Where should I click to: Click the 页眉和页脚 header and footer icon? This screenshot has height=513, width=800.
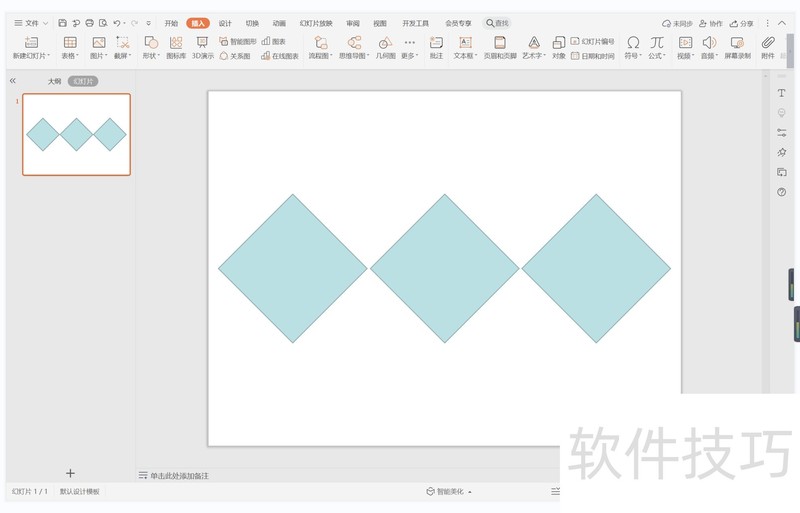tap(500, 47)
